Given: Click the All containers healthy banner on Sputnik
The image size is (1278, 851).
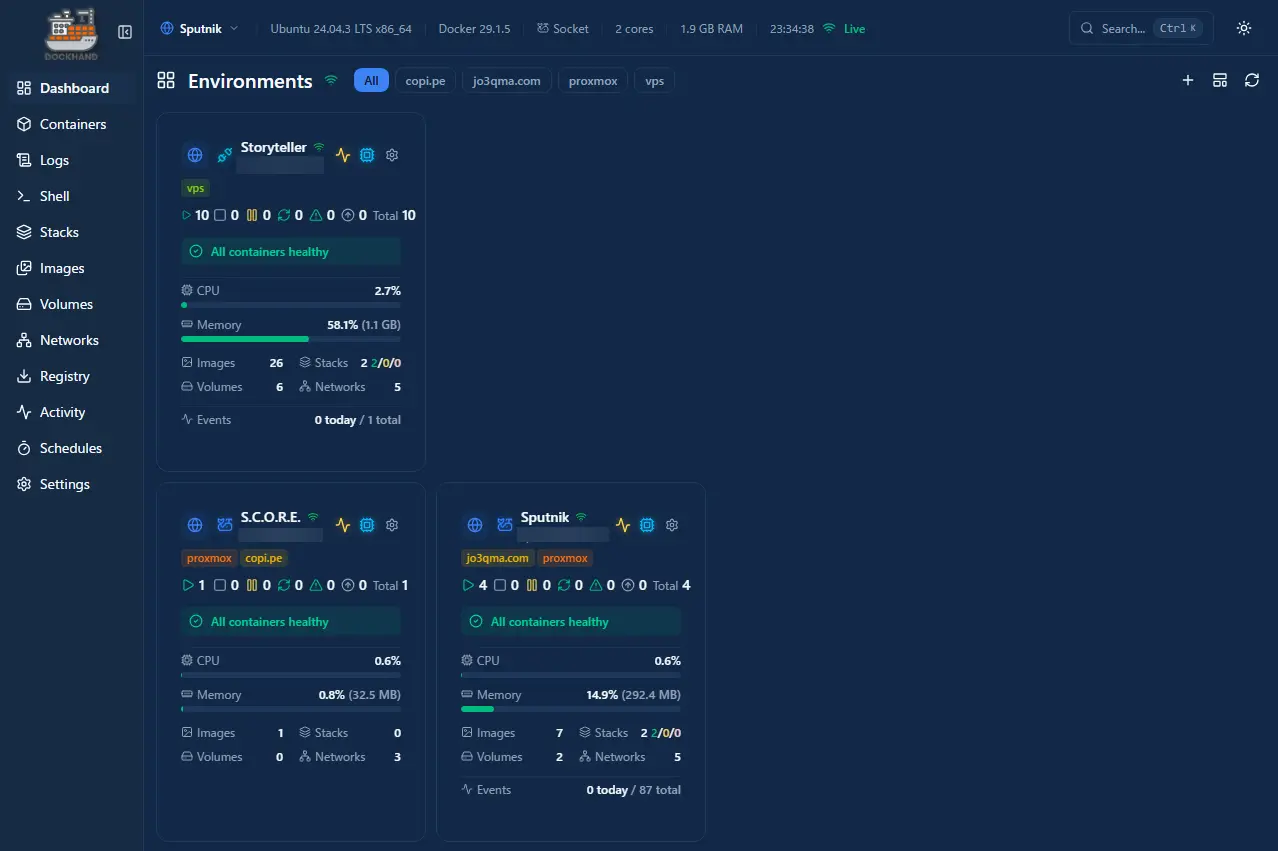Looking at the screenshot, I should 570,621.
